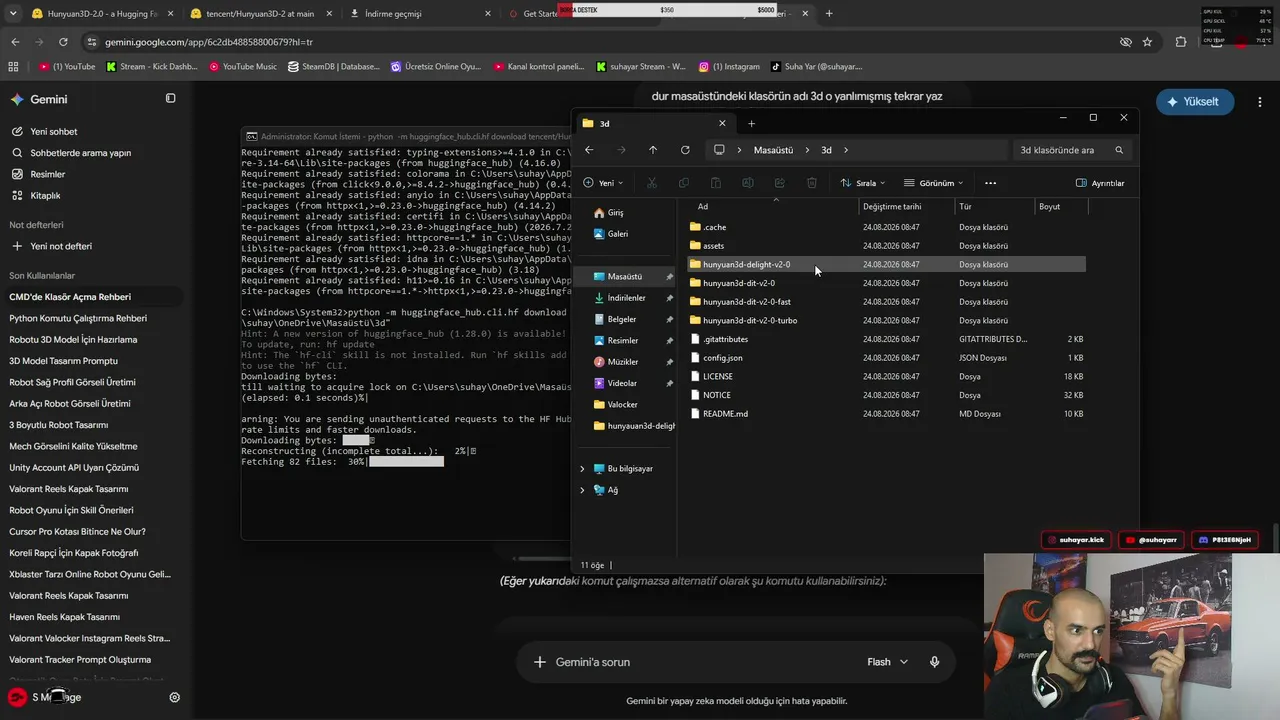The image size is (1280, 720).
Task: Expand the chevron before Masaüstü in address bar
Action: pyautogui.click(x=740, y=150)
